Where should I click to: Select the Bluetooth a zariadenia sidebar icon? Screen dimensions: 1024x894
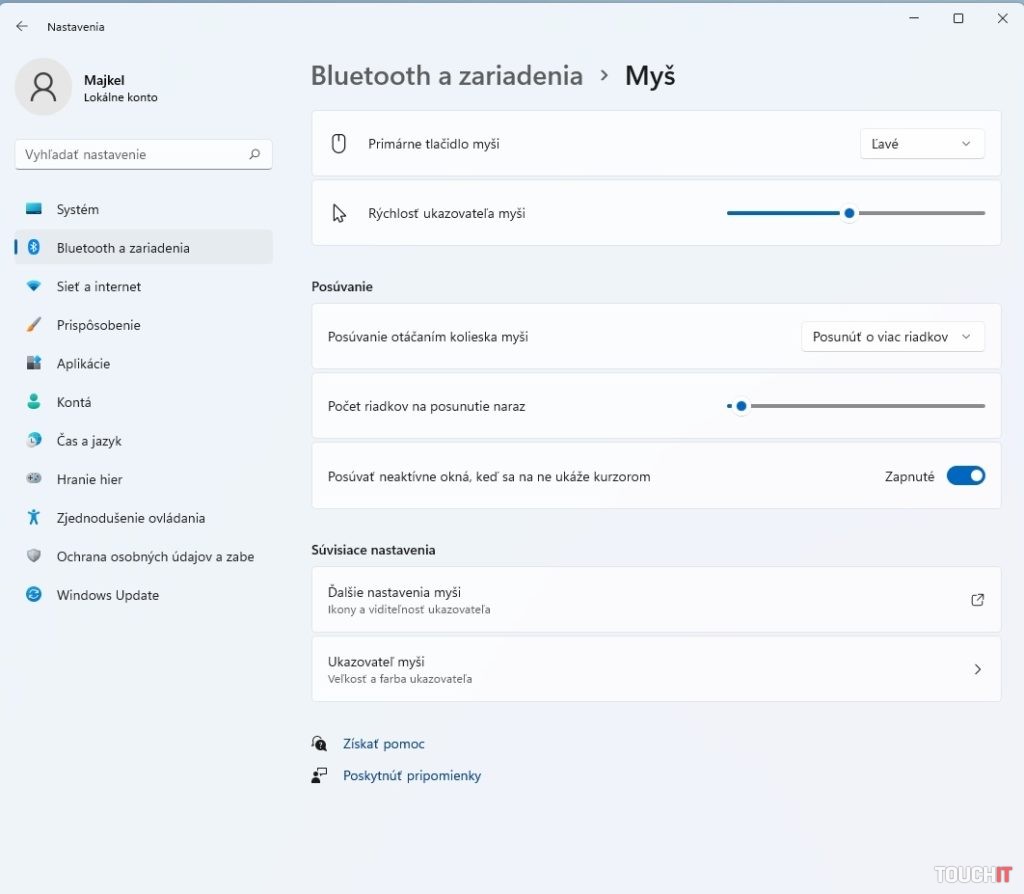coord(34,247)
